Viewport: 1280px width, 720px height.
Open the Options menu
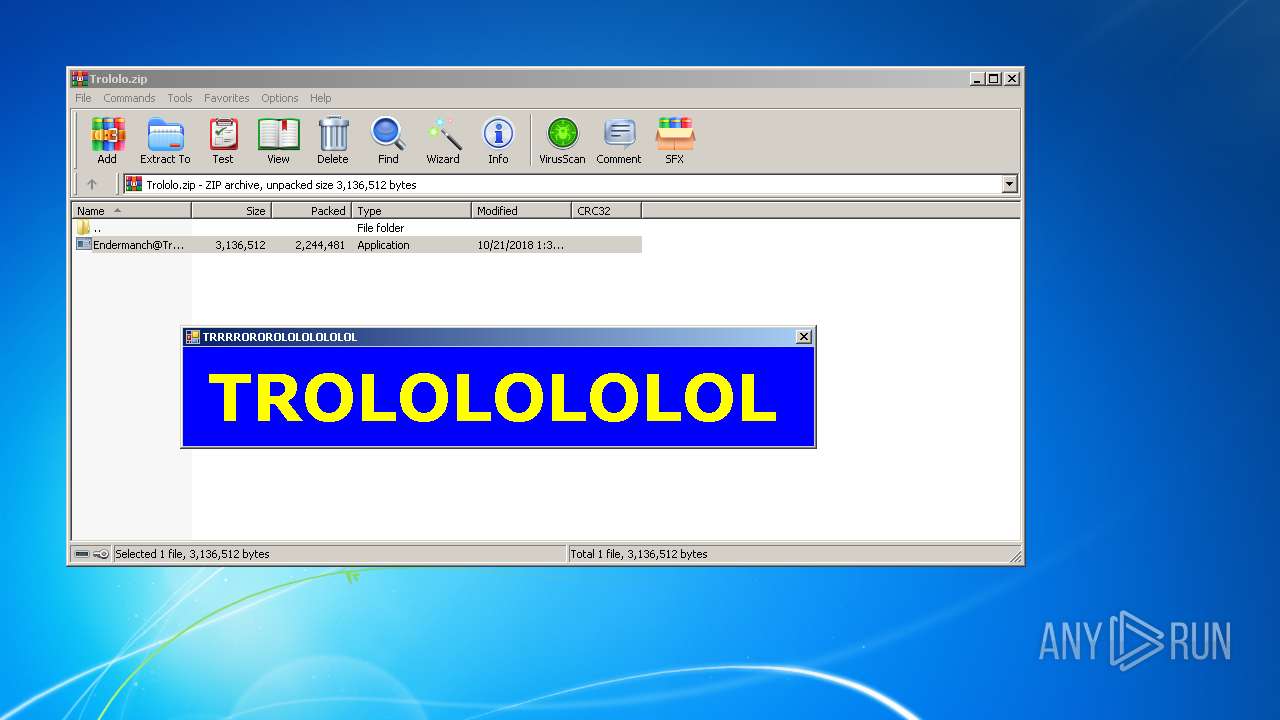tap(280, 98)
